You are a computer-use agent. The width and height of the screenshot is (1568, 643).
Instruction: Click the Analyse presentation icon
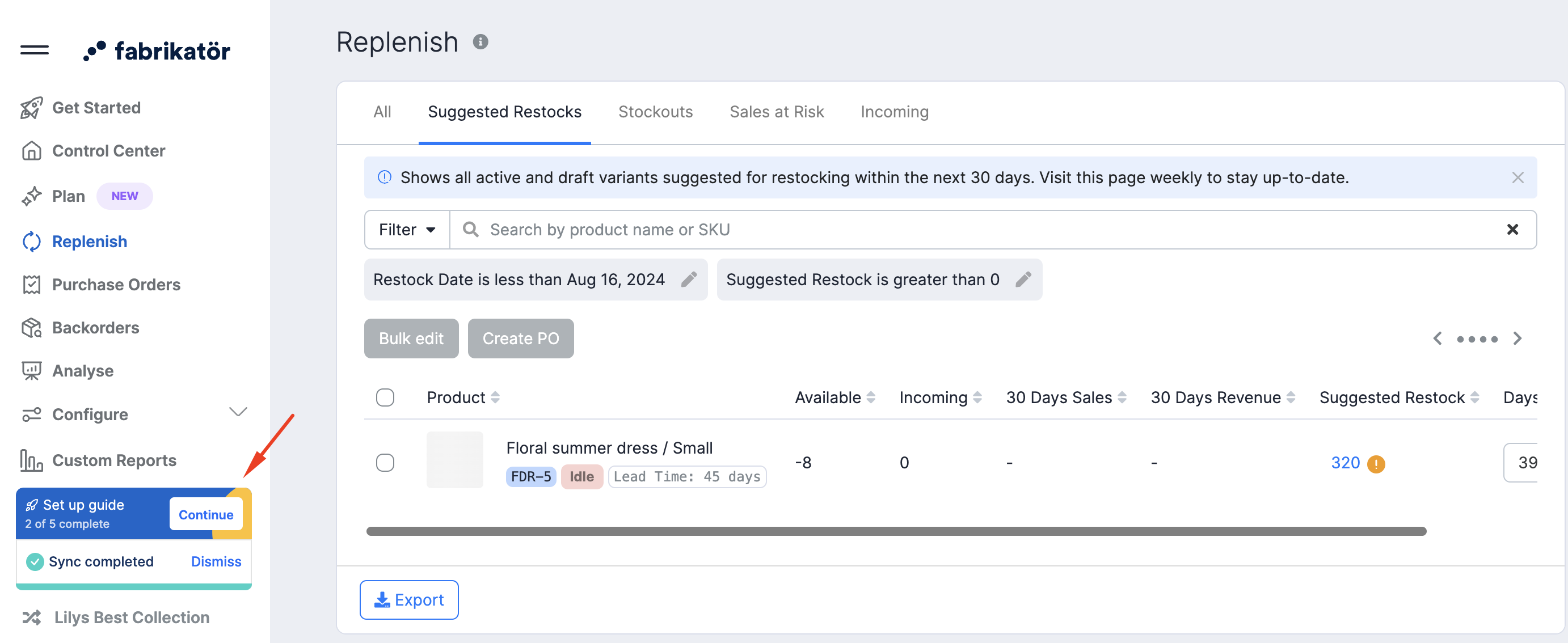click(x=32, y=370)
